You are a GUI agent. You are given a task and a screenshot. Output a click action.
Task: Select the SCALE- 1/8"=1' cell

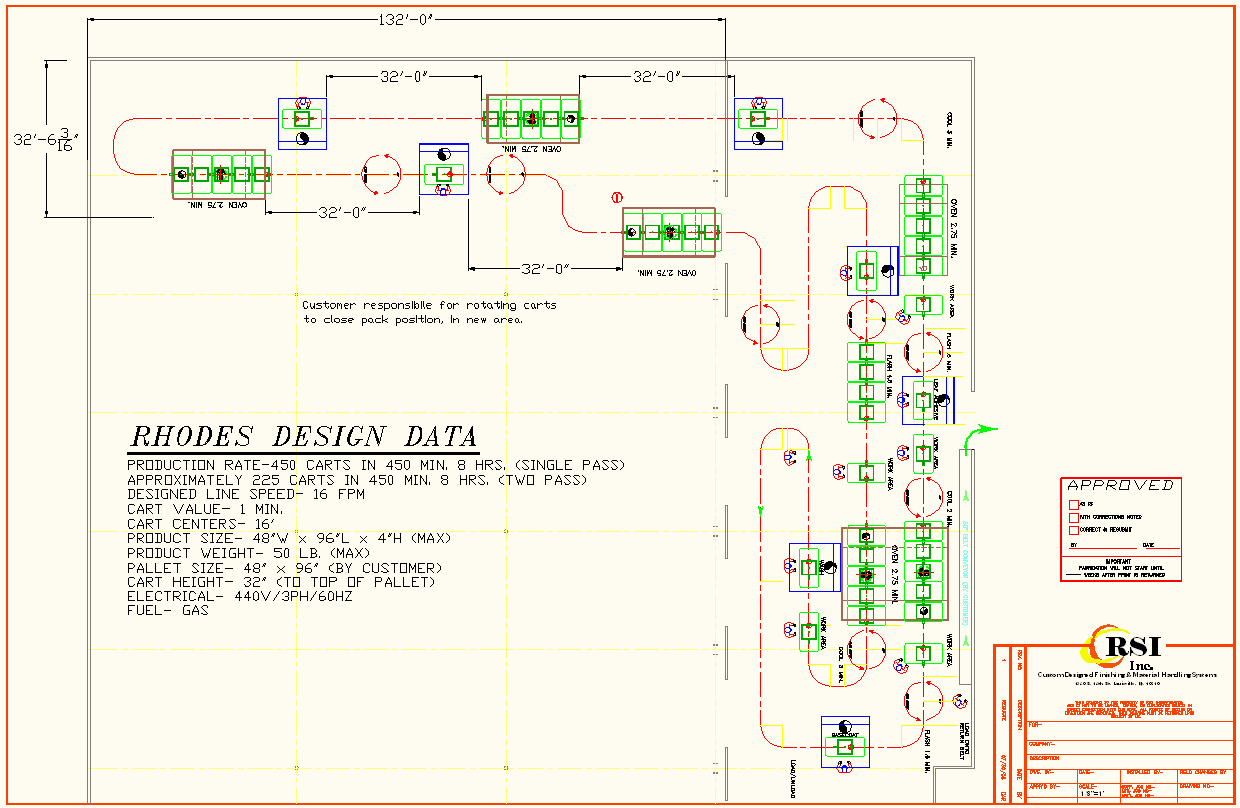pyautogui.click(x=1097, y=790)
